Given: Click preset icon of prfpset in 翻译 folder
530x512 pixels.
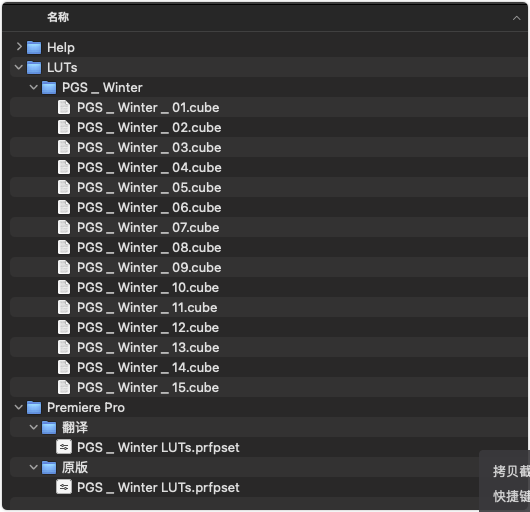Looking at the screenshot, I should tap(64, 447).
